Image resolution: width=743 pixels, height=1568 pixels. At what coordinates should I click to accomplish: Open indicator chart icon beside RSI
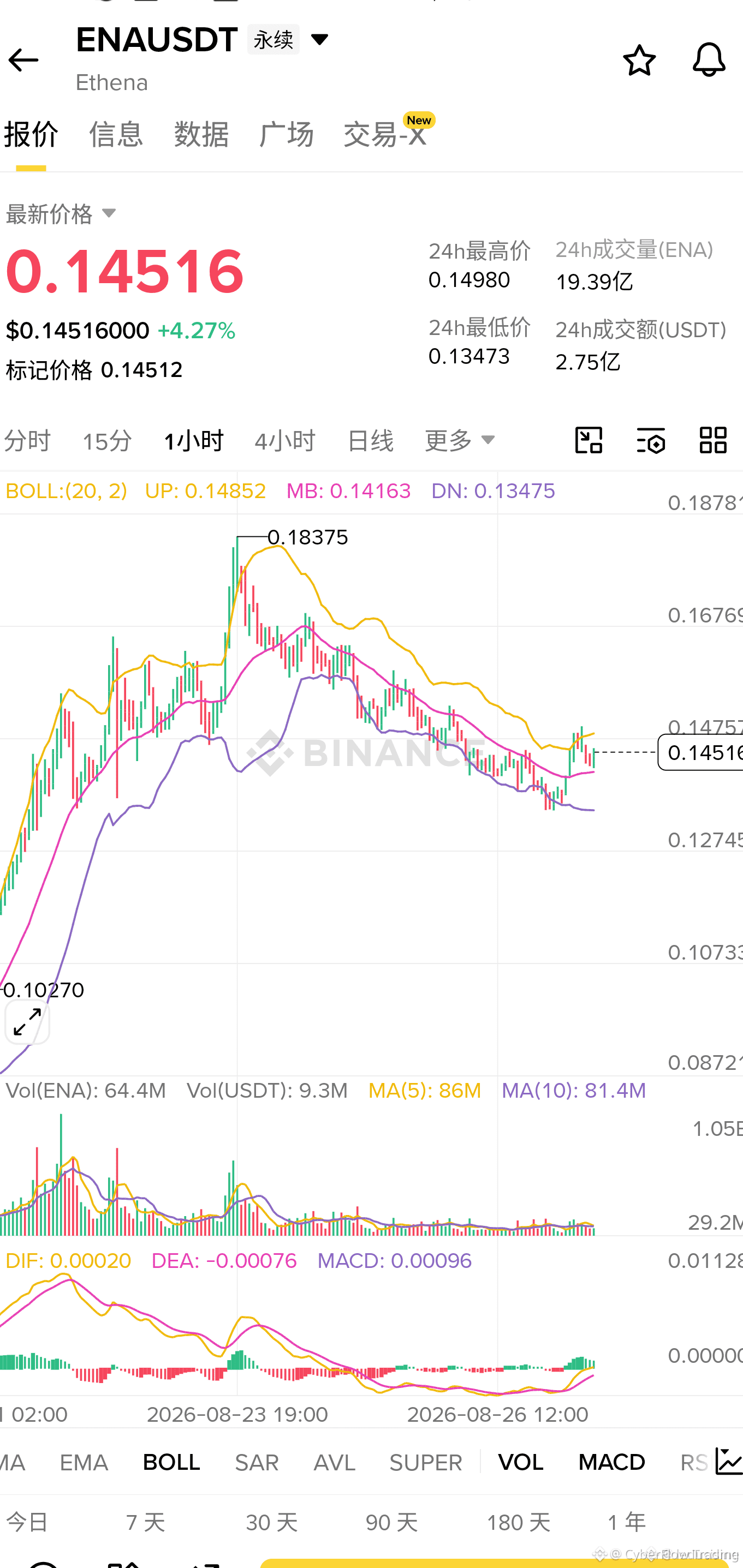728,1462
